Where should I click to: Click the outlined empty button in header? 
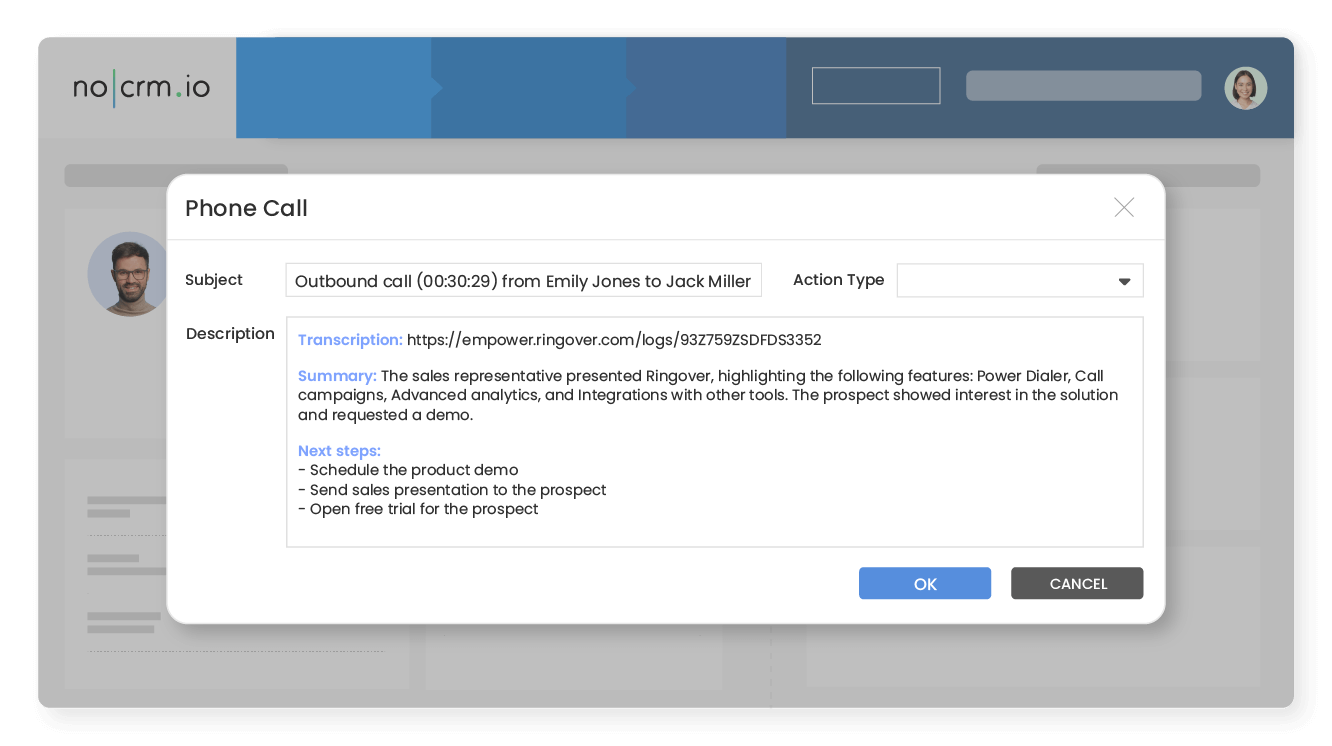(875, 86)
